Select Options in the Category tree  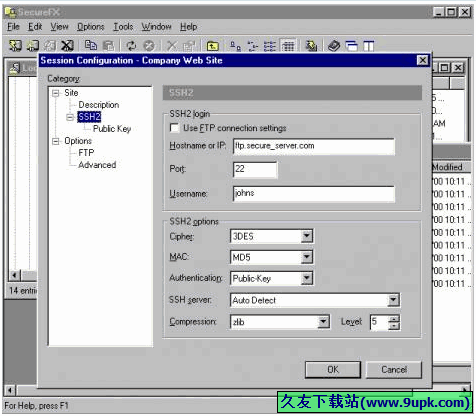[78, 141]
